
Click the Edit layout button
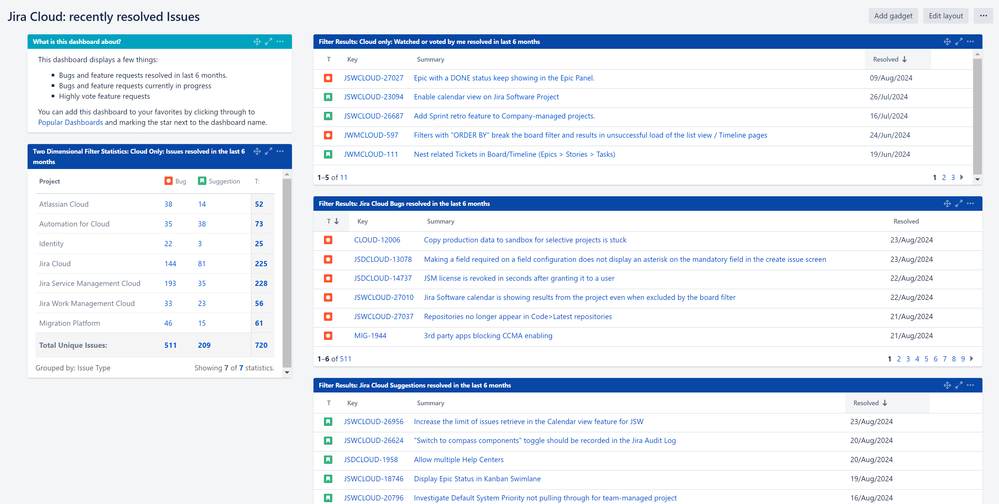pyautogui.click(x=946, y=16)
